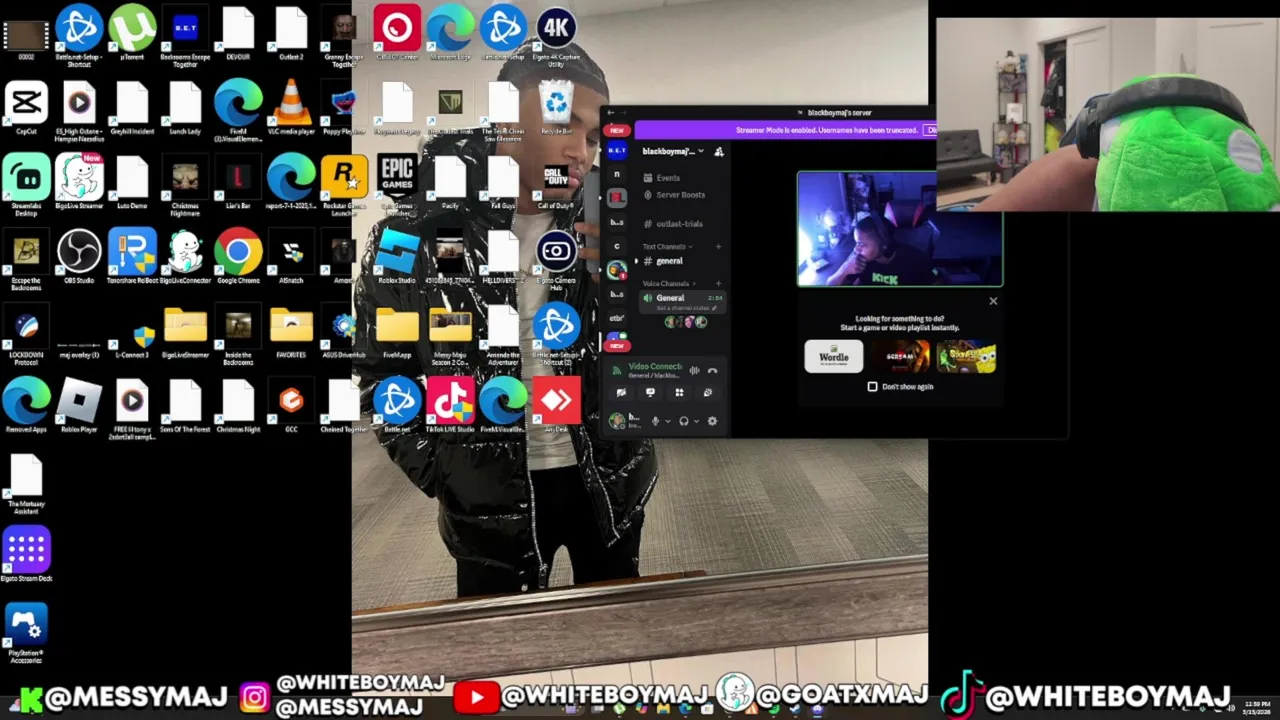
Task: Expand blackboymaj server name dropdown
Action: pos(673,151)
